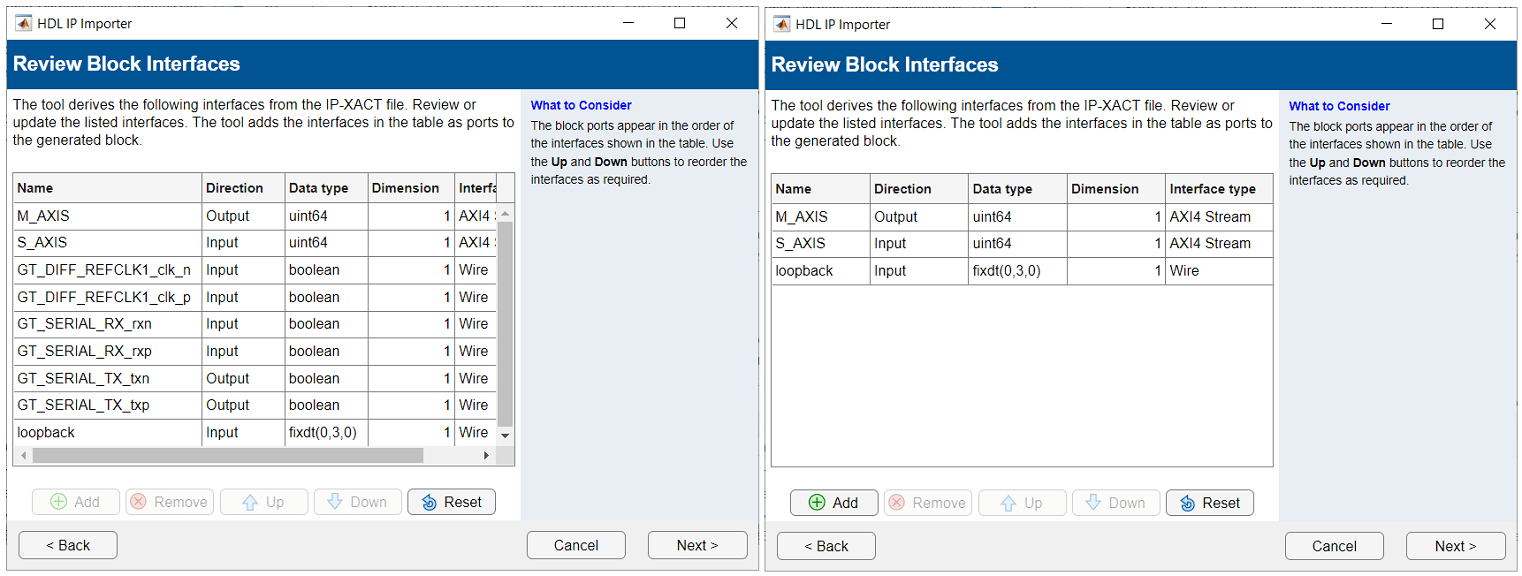Select the GT_DIFF_REFCLK1_clk_n row
This screenshot has height=576, width=1522.
[x=104, y=270]
